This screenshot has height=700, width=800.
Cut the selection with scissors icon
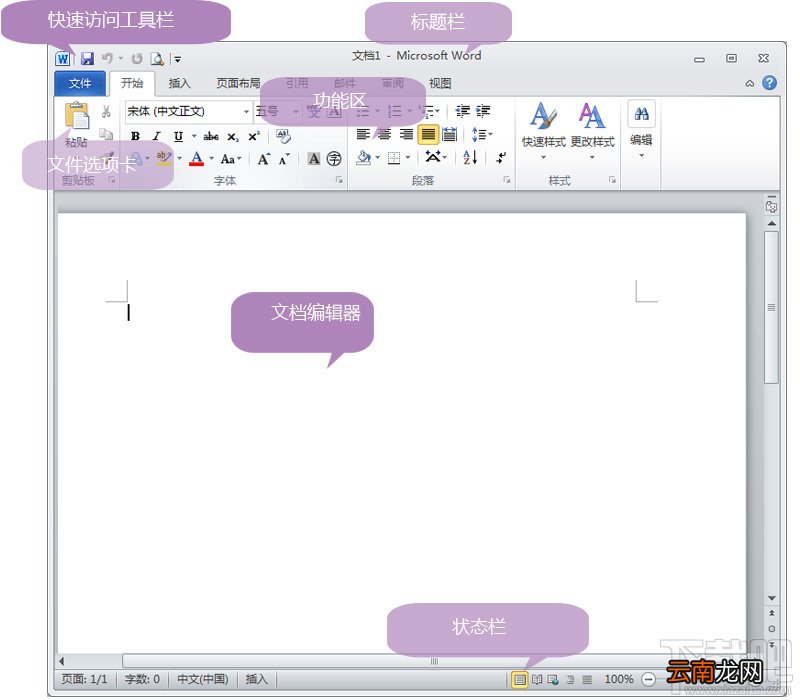coord(106,111)
